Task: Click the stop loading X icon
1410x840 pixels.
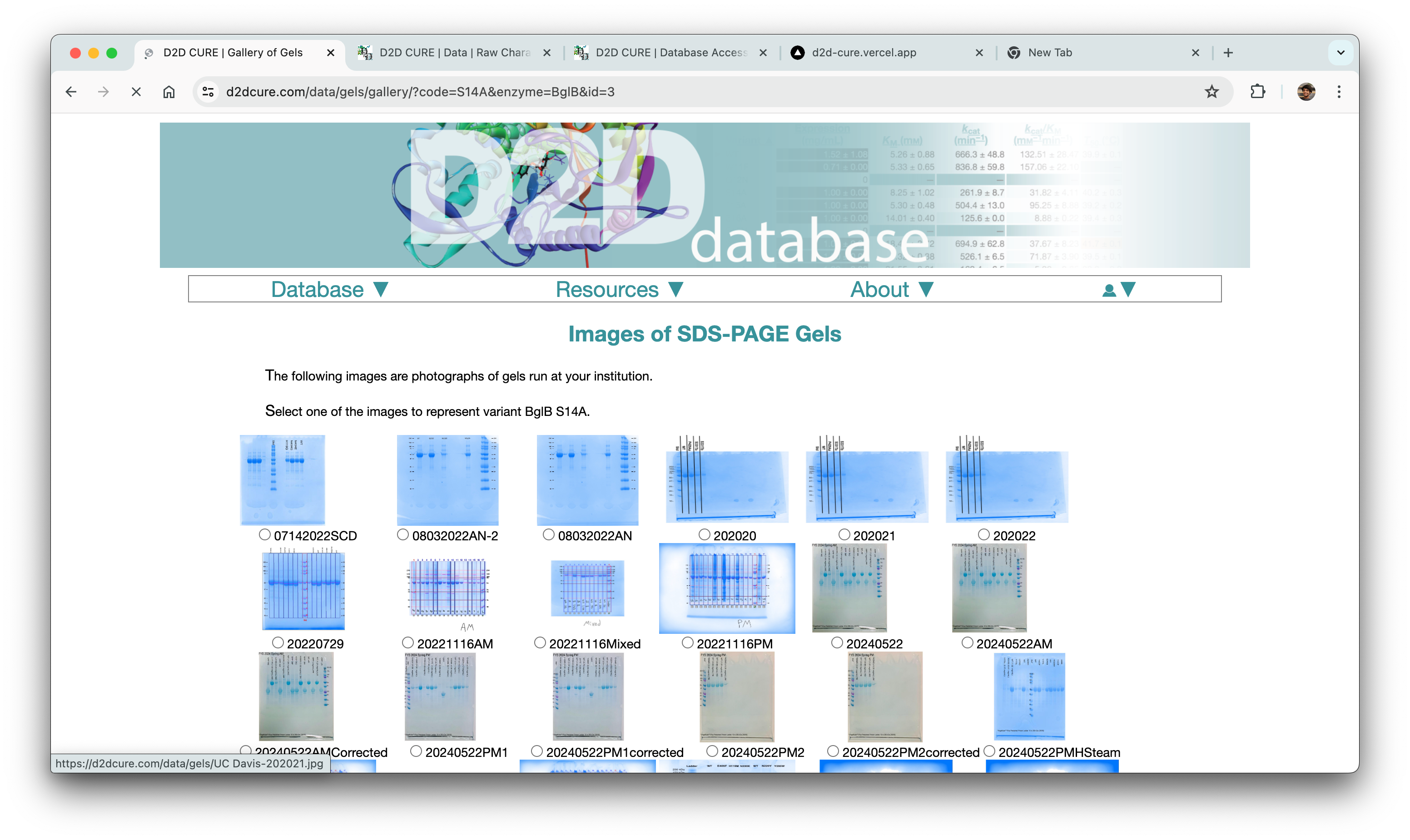Action: click(x=136, y=92)
